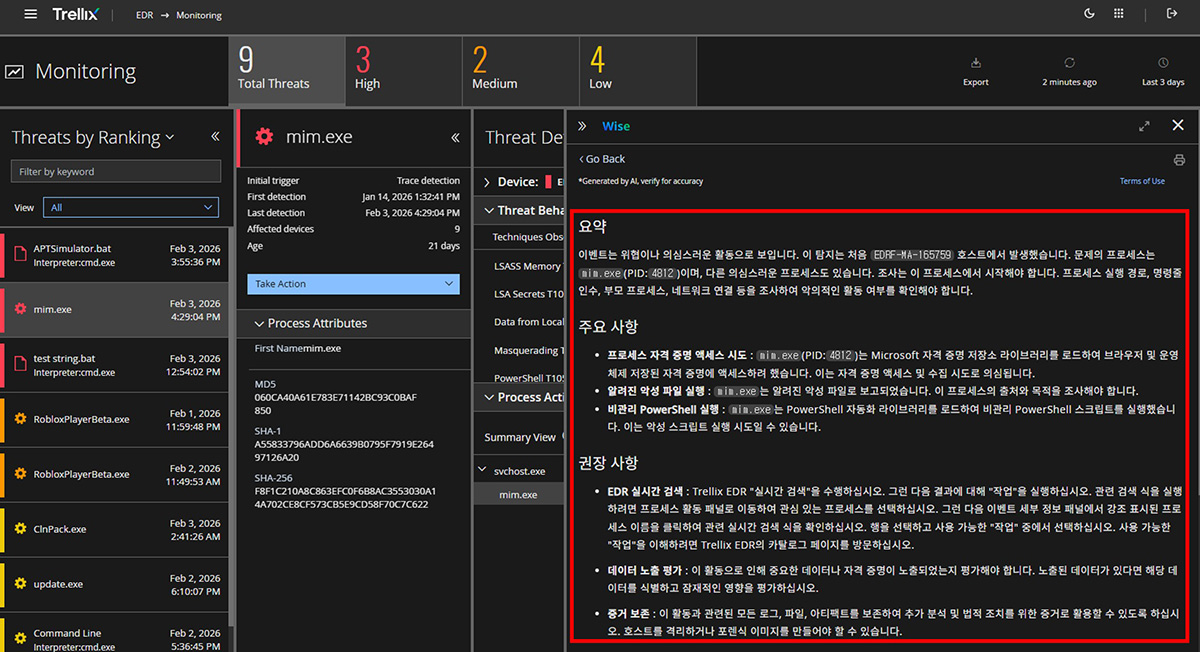Click the mim.exe gear icon in header
This screenshot has height=652, width=1200.
pyautogui.click(x=264, y=137)
